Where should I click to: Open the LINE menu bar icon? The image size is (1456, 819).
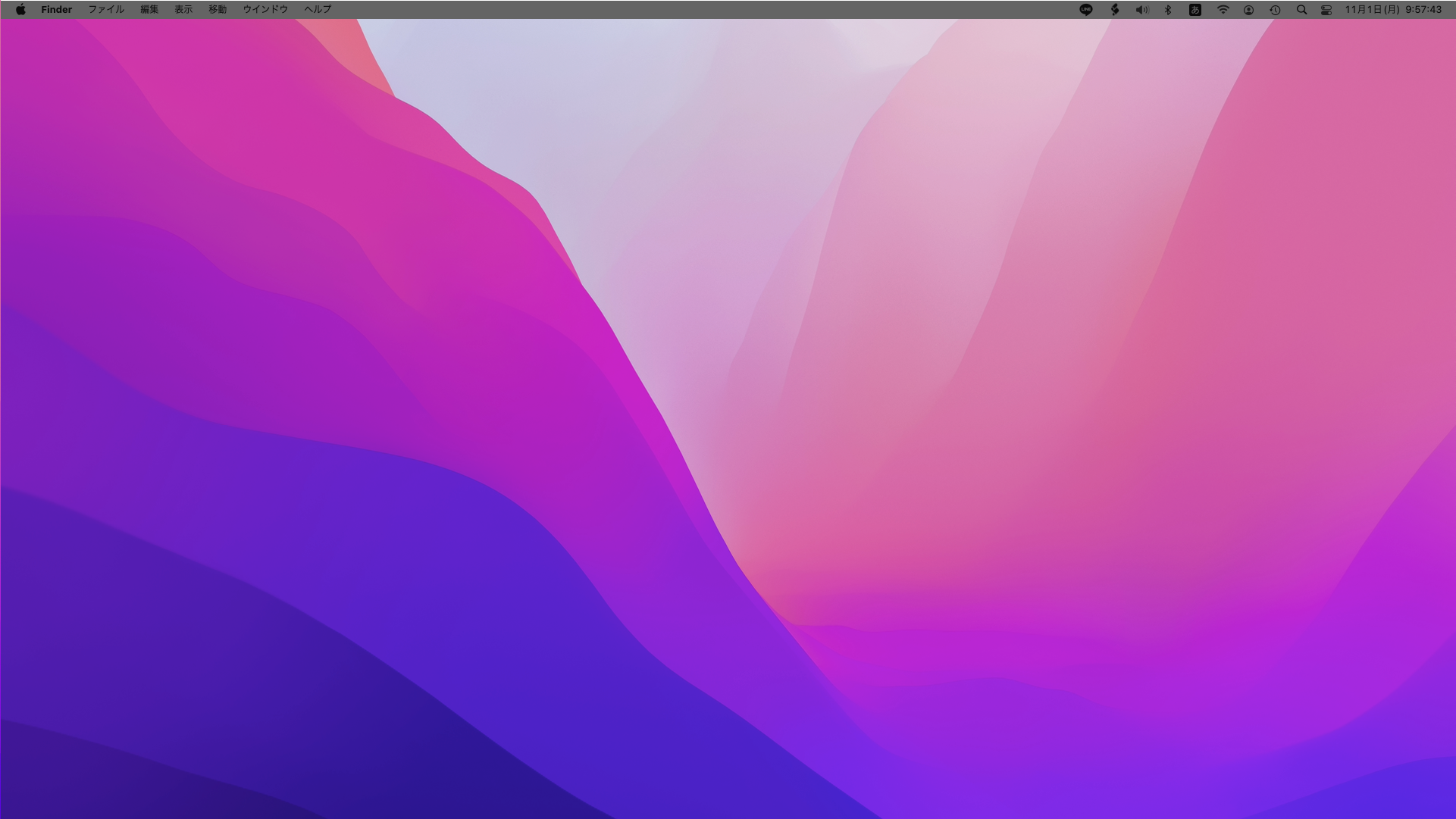coord(1086,10)
